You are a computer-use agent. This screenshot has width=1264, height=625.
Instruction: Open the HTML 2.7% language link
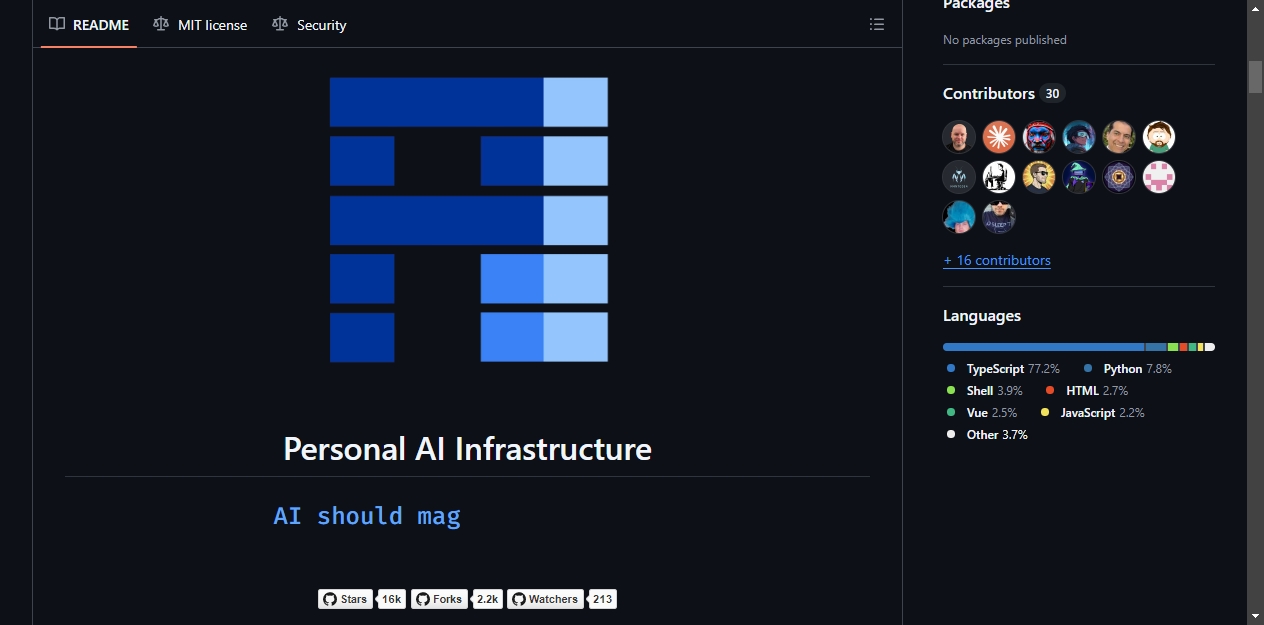pyautogui.click(x=1087, y=391)
